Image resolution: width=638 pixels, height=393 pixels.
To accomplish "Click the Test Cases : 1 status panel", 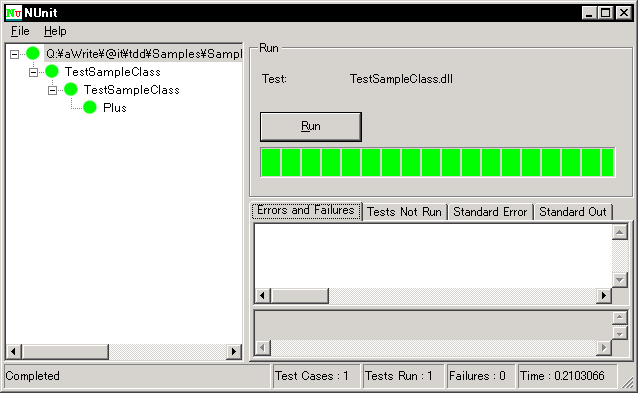I will [316, 376].
